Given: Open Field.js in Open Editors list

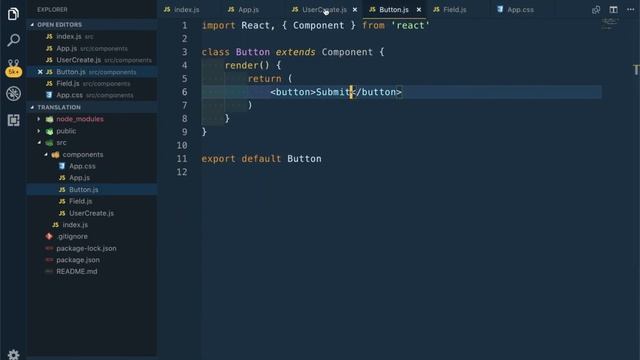Looking at the screenshot, I should pyautogui.click(x=92, y=83).
